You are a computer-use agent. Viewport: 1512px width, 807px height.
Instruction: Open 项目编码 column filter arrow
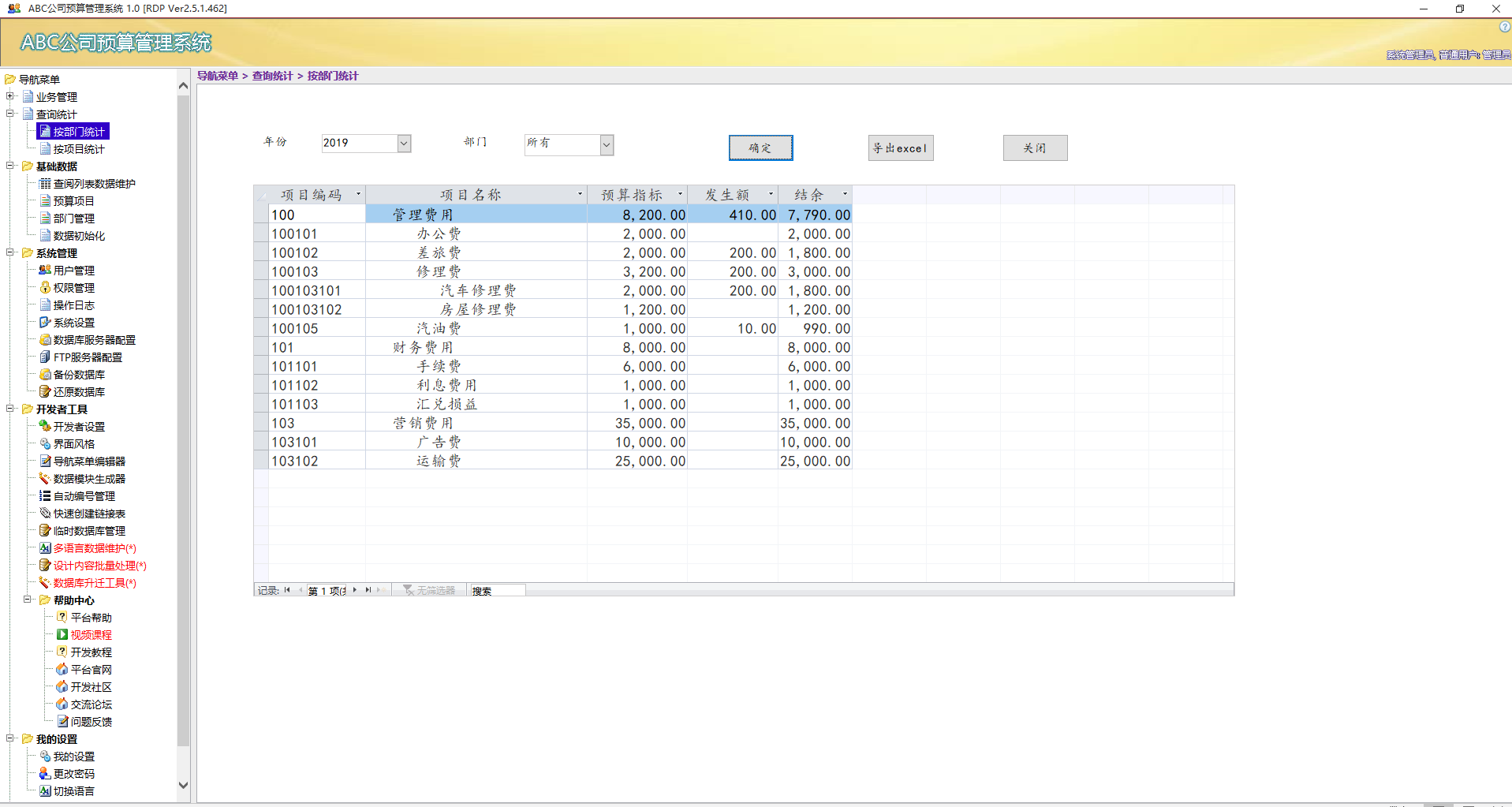[358, 194]
